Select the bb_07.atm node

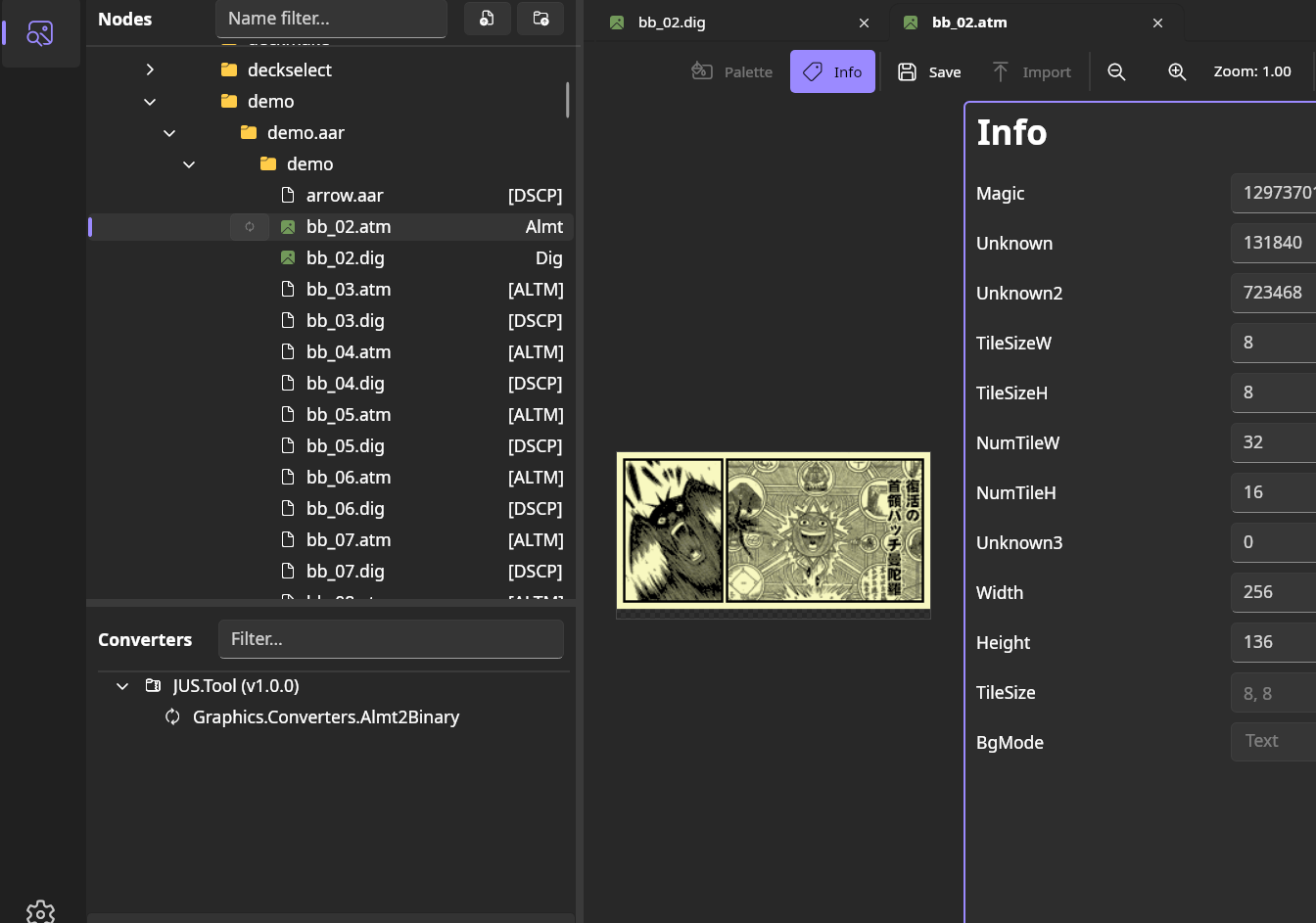[331, 540]
